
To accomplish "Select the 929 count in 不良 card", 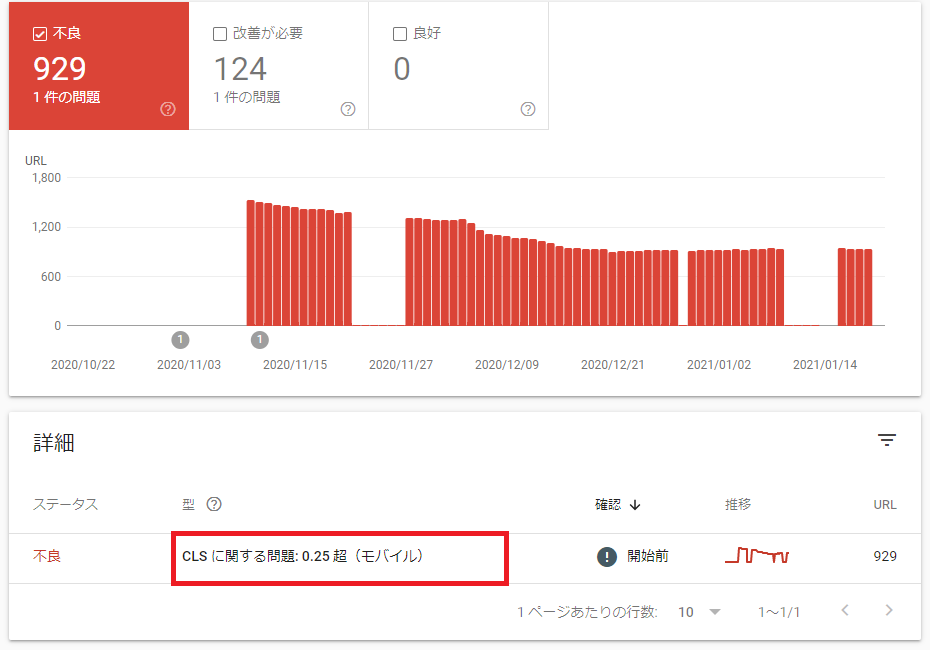I will 60,69.
